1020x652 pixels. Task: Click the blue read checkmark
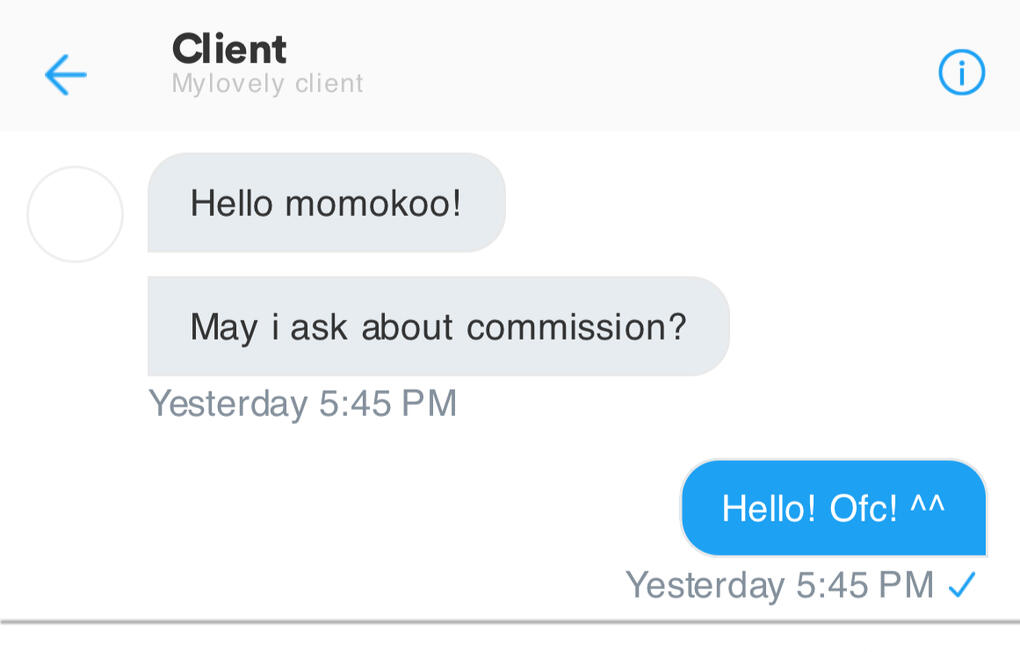pos(961,585)
